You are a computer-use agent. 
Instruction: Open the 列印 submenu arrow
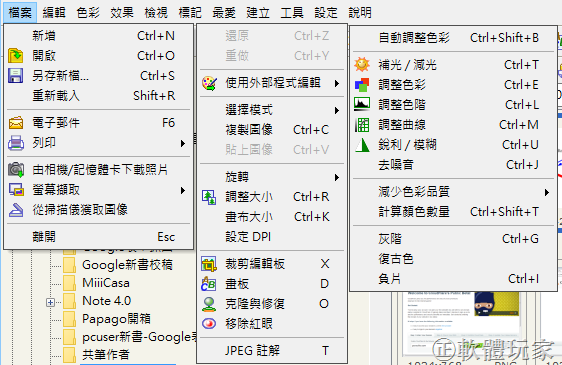click(x=183, y=143)
